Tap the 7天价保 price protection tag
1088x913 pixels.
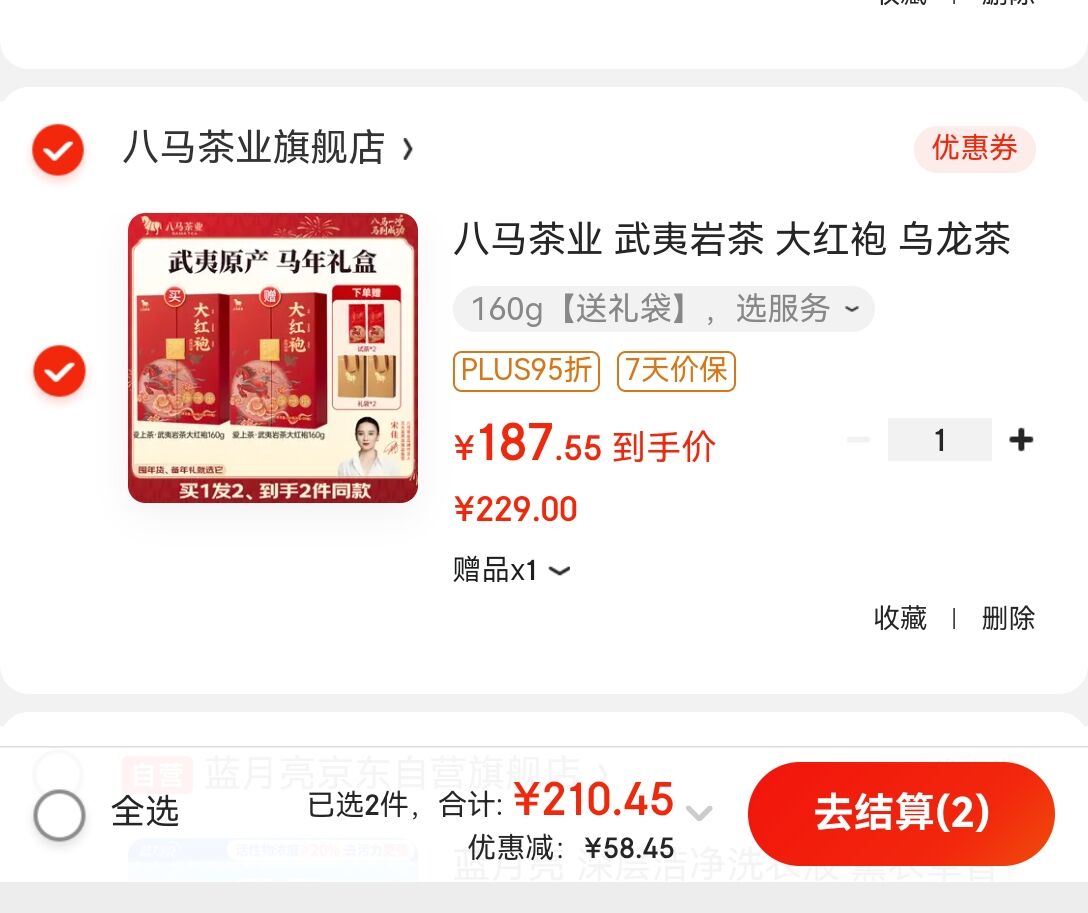click(x=676, y=370)
